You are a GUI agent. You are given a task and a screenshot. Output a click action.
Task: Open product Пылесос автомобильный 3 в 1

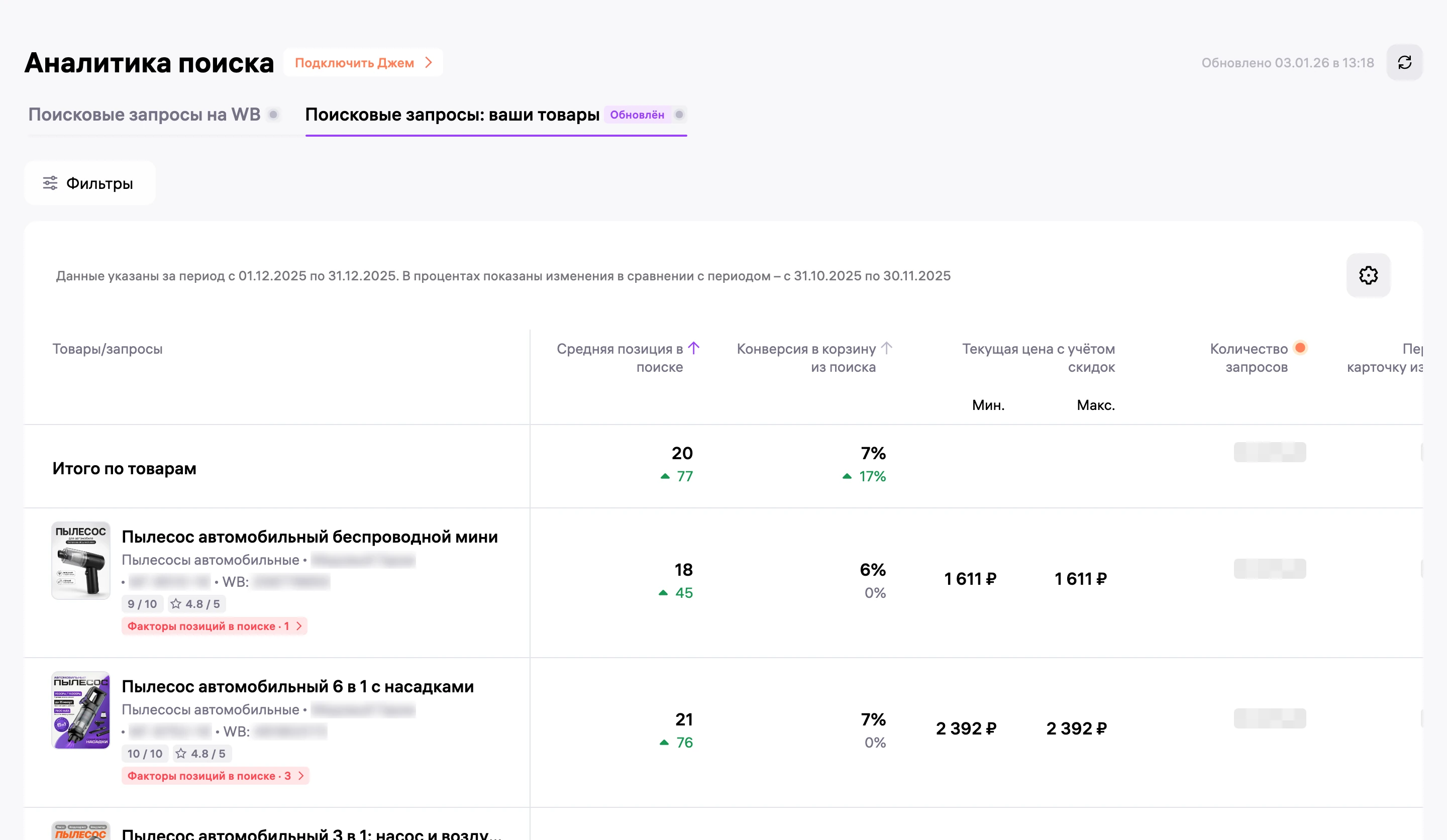[311, 833]
